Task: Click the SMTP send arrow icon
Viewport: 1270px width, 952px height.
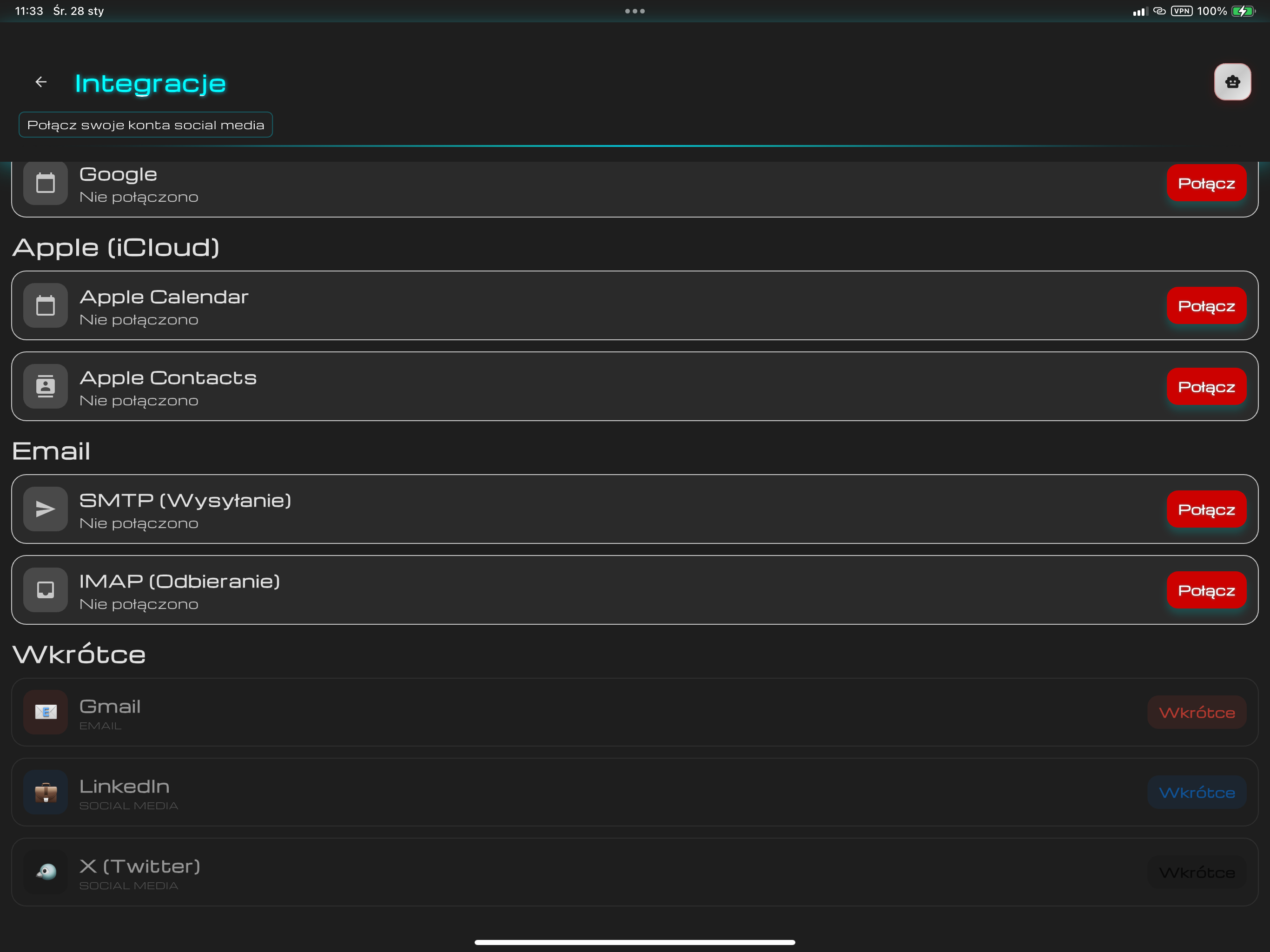Action: [46, 509]
